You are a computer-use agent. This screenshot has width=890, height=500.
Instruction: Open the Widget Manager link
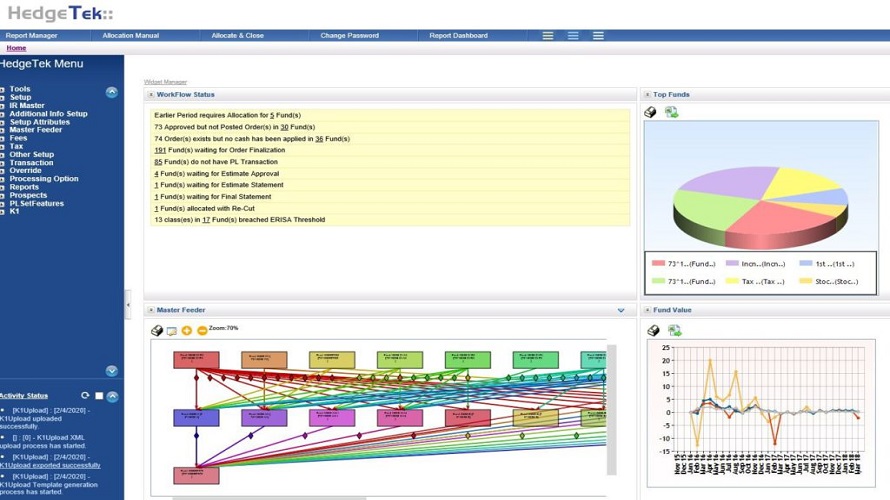165,82
